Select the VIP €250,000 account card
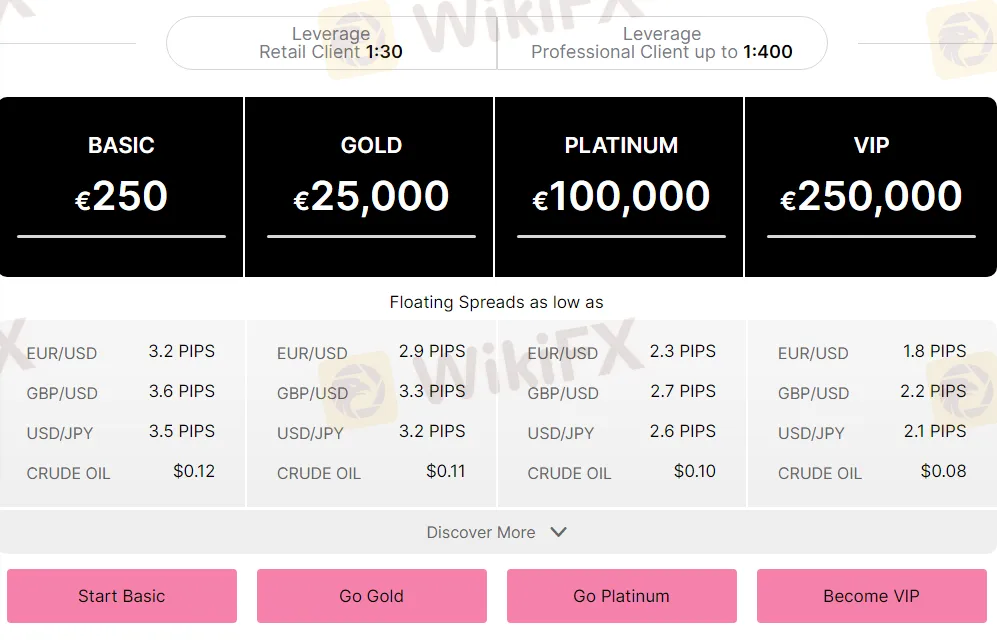 coord(871,187)
